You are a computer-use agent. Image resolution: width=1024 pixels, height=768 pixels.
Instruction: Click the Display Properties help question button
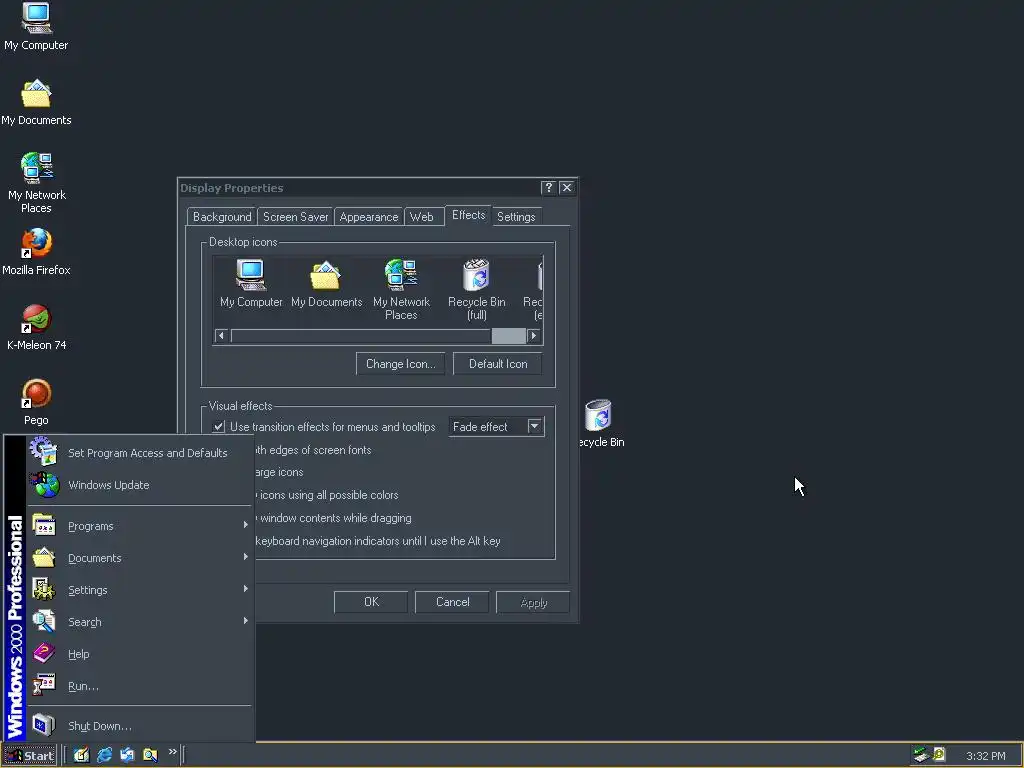(549, 187)
